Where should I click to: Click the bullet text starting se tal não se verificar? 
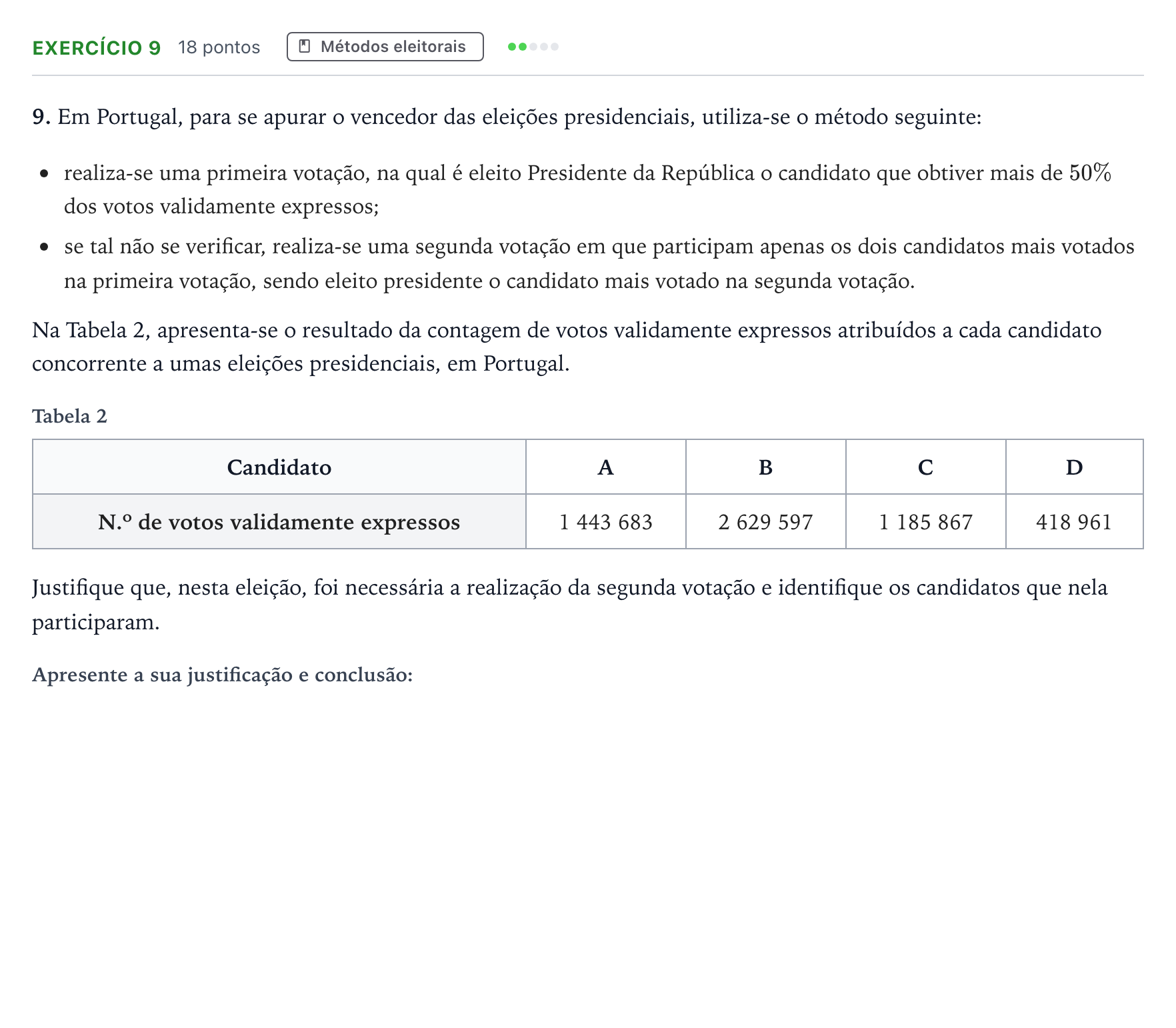(599, 264)
